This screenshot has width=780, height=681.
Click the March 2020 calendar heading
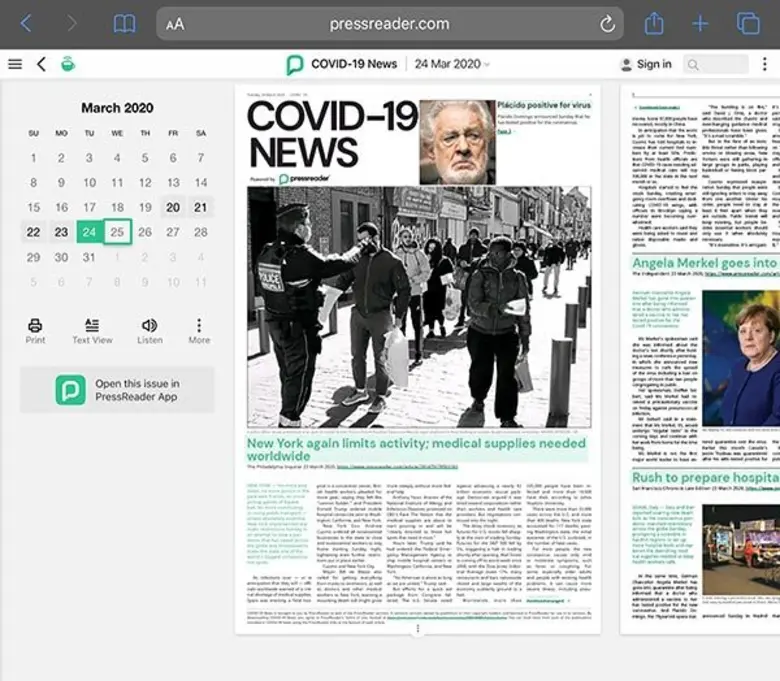[x=117, y=108]
